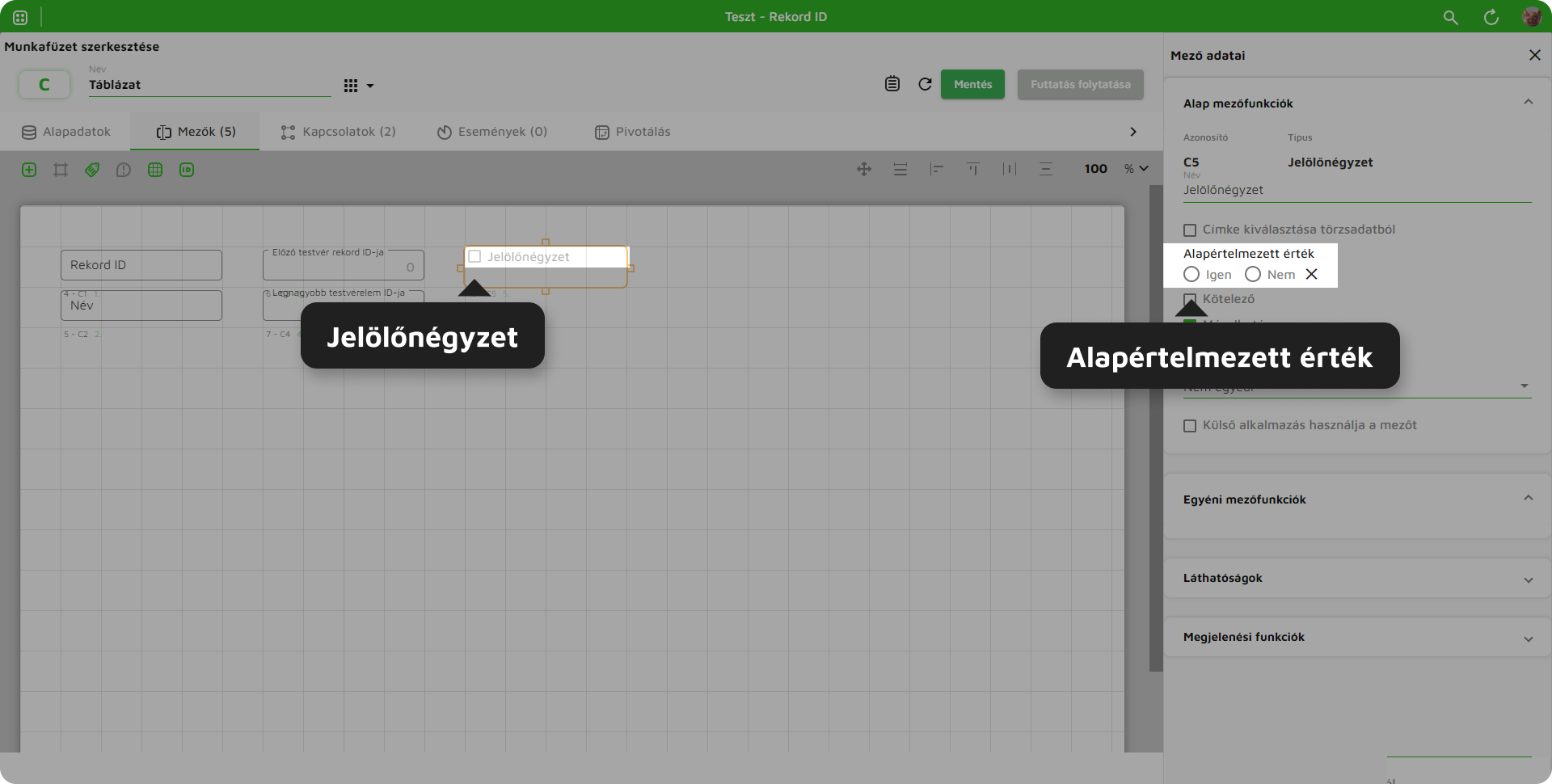Click the green label tag icon
1552x784 pixels.
coord(92,170)
